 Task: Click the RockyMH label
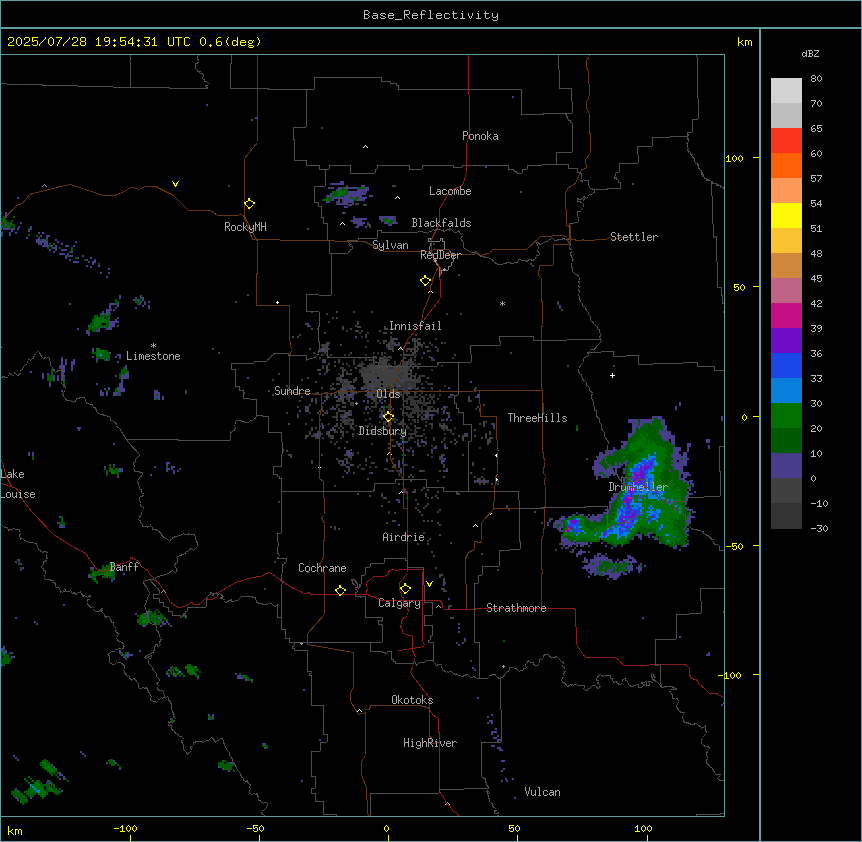[245, 227]
